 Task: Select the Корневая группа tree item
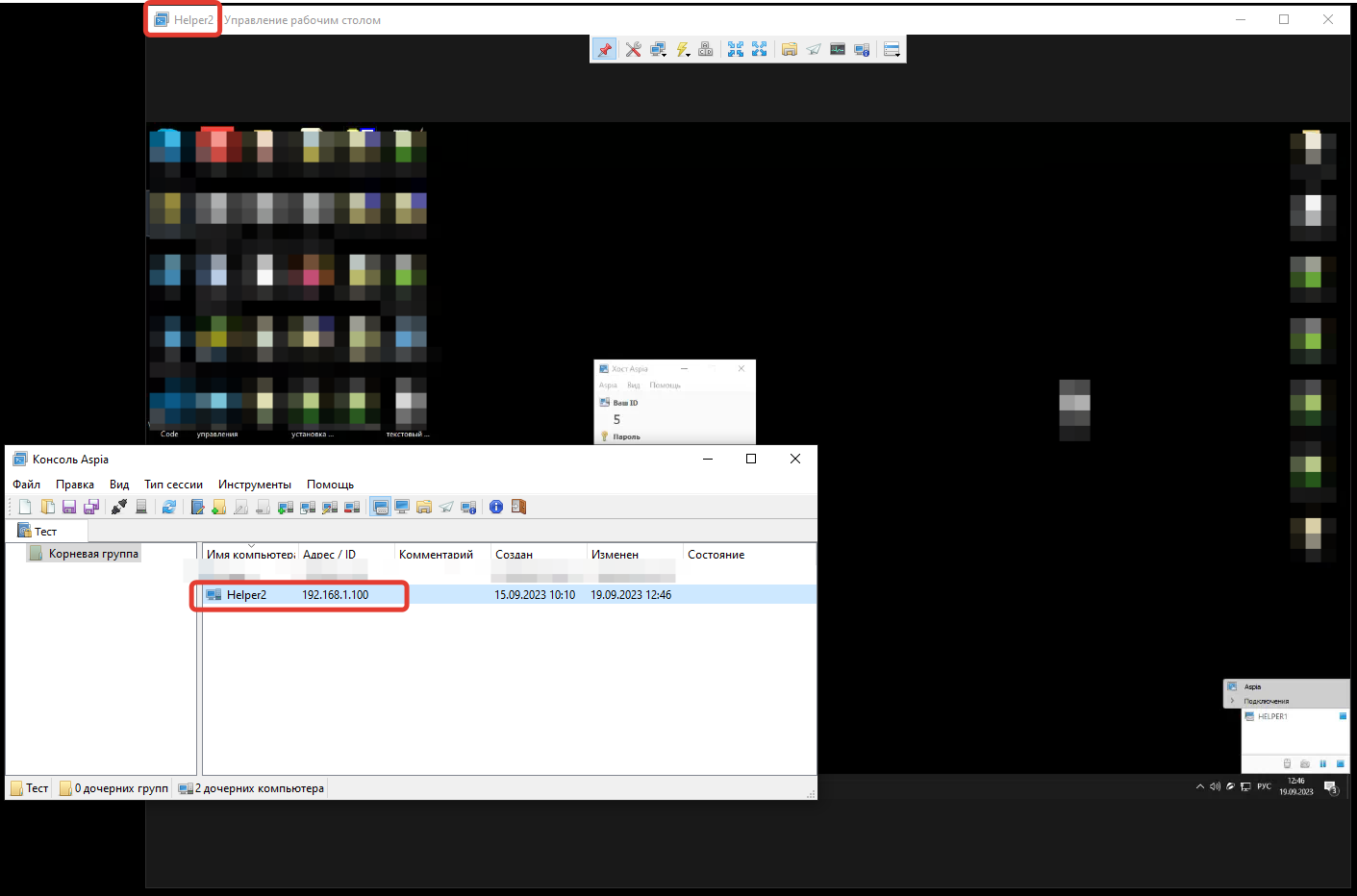coord(92,554)
